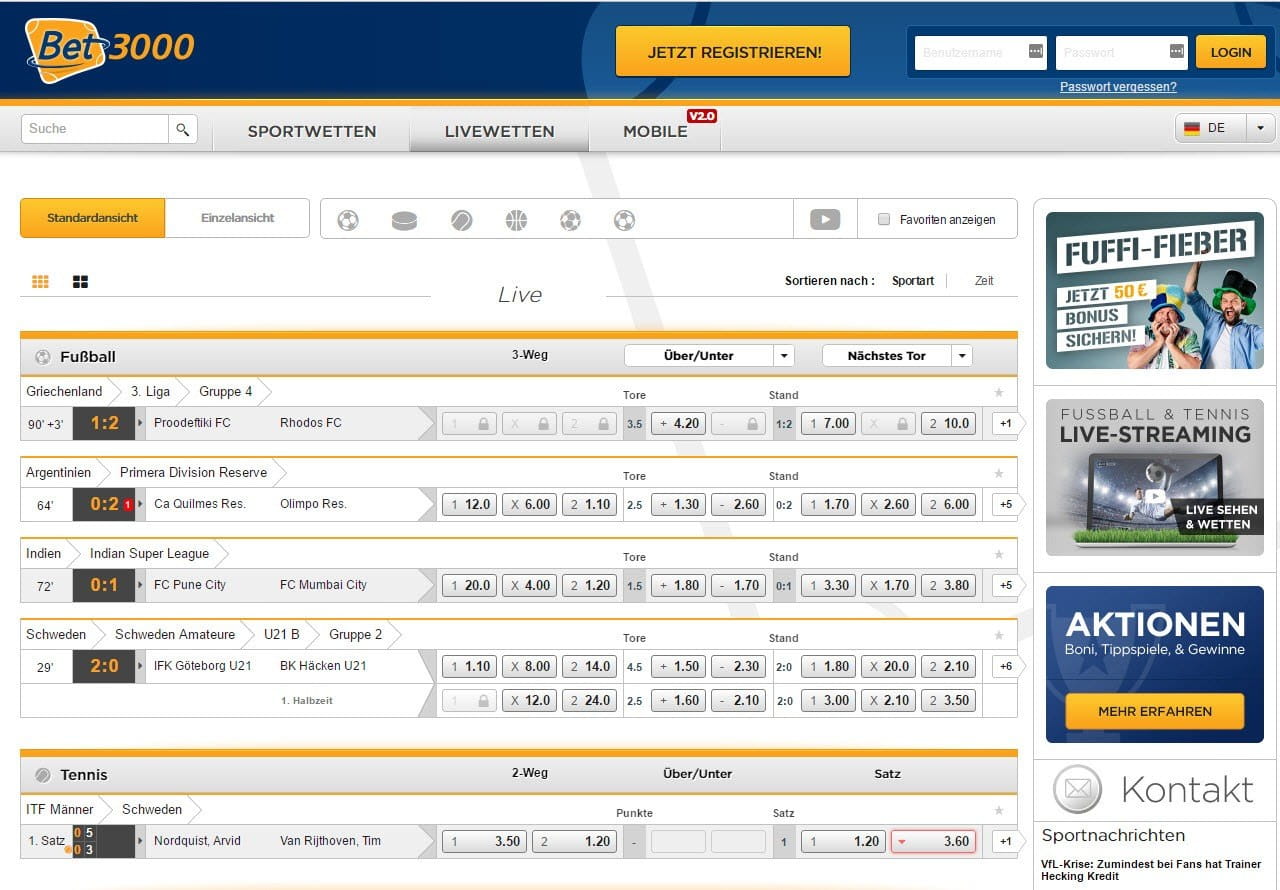1280x890 pixels.
Task: Favorite the Griechenland 3. Liga star
Action: tap(998, 393)
